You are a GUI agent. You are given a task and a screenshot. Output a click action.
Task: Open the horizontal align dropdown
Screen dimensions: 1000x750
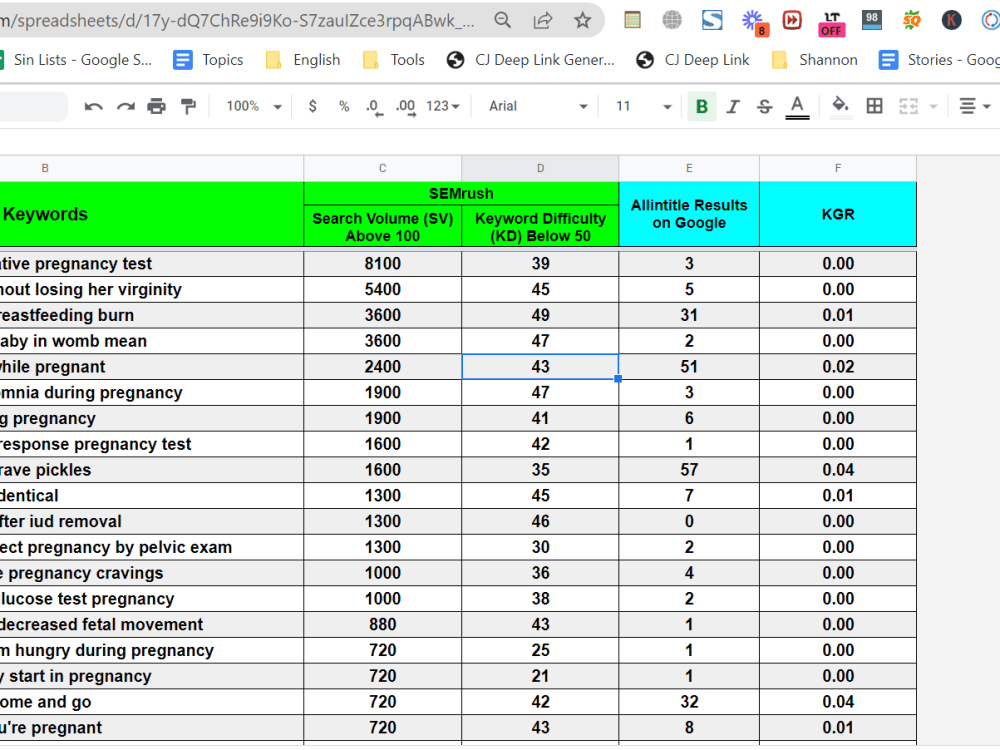pyautogui.click(x=974, y=107)
